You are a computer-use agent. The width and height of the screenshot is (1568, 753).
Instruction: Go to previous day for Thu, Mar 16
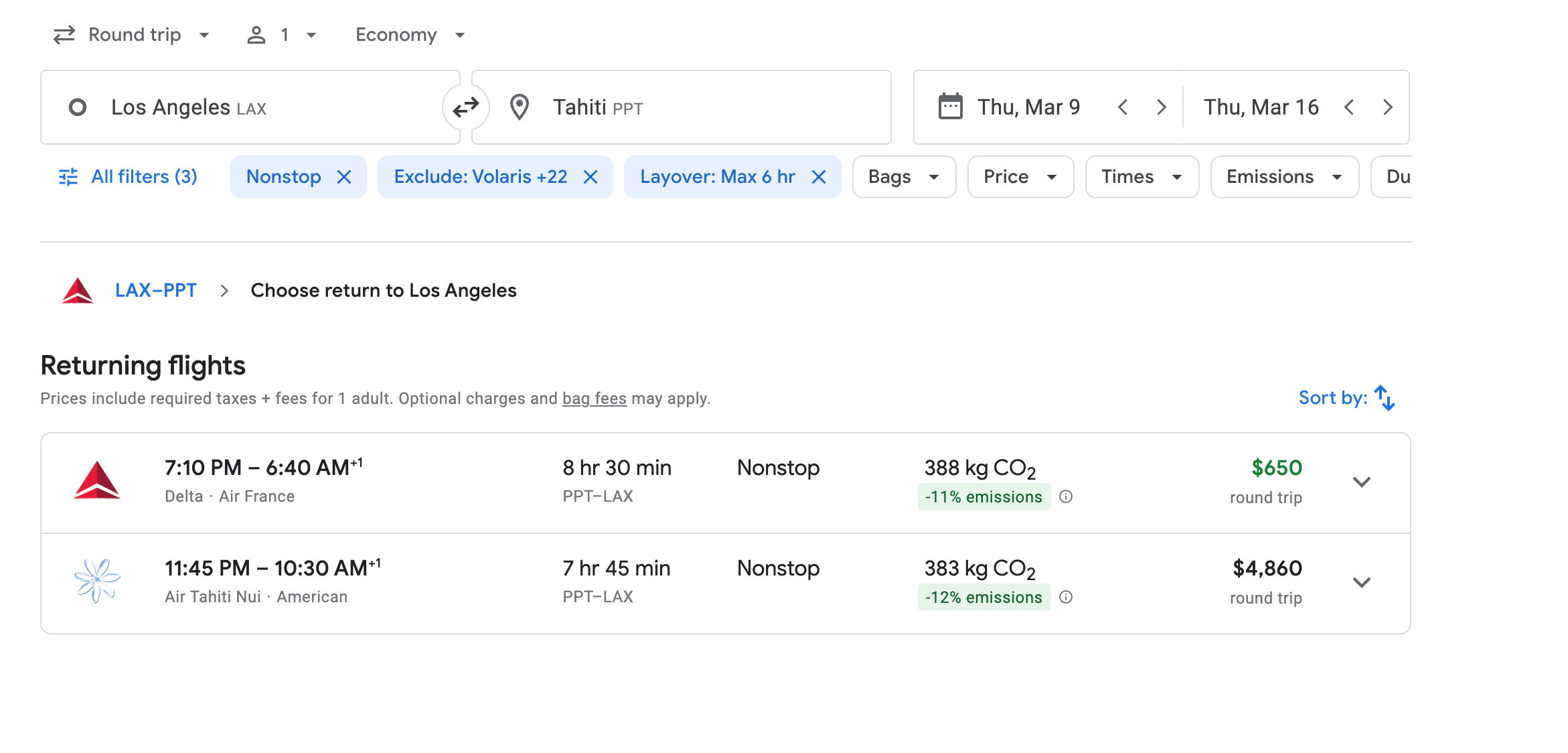(1349, 107)
